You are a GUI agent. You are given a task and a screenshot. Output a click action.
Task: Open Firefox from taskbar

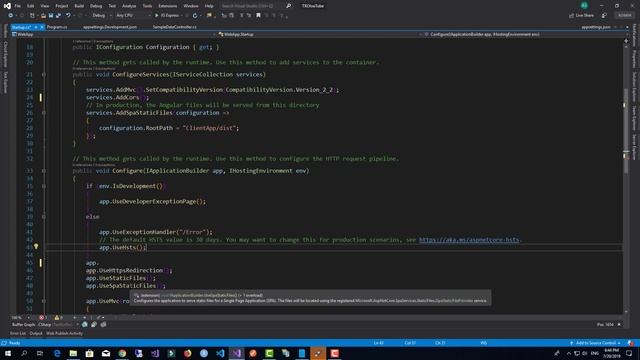[x=187, y=353]
